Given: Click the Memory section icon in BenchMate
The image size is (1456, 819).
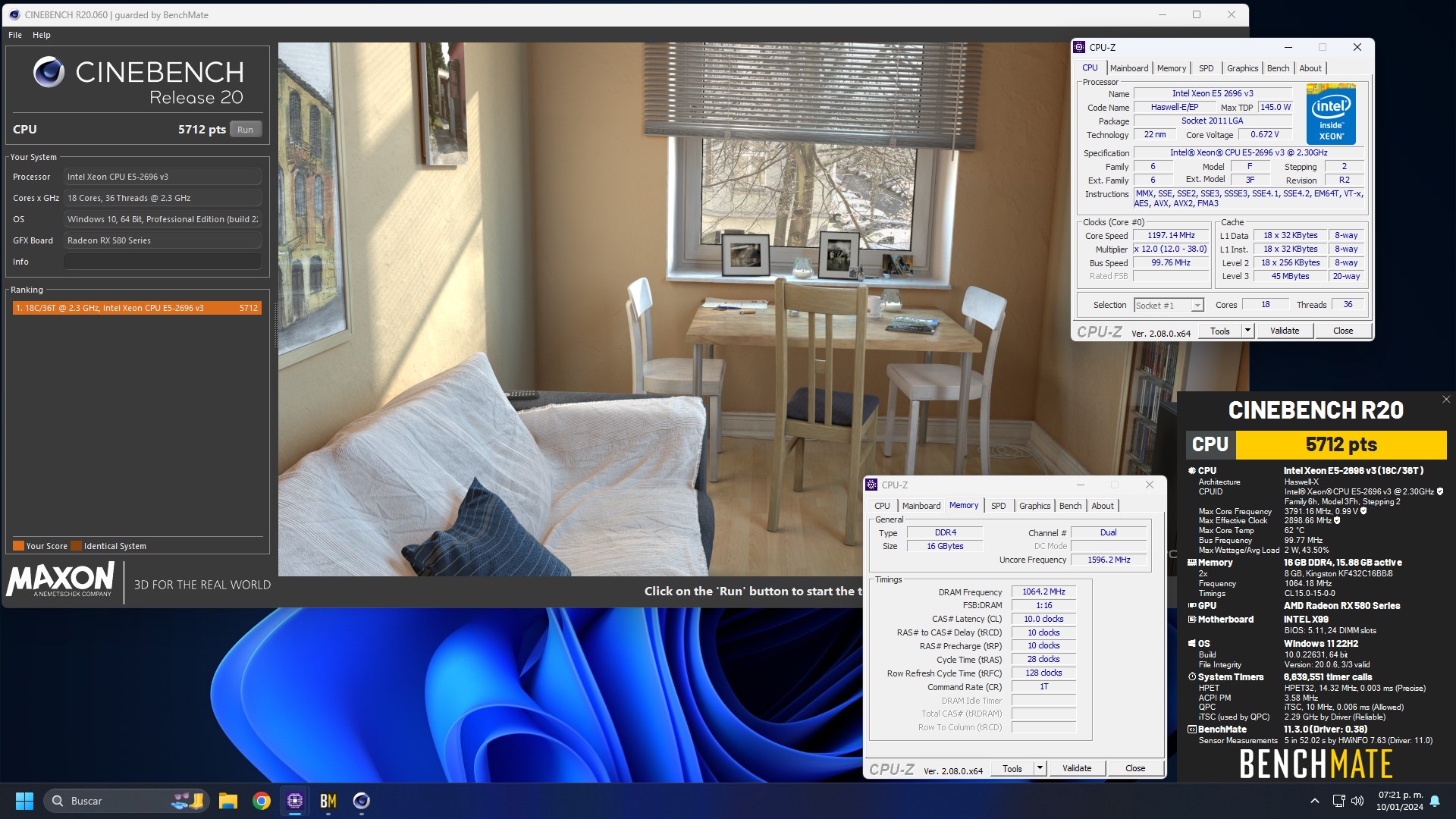Looking at the screenshot, I should [1192, 563].
